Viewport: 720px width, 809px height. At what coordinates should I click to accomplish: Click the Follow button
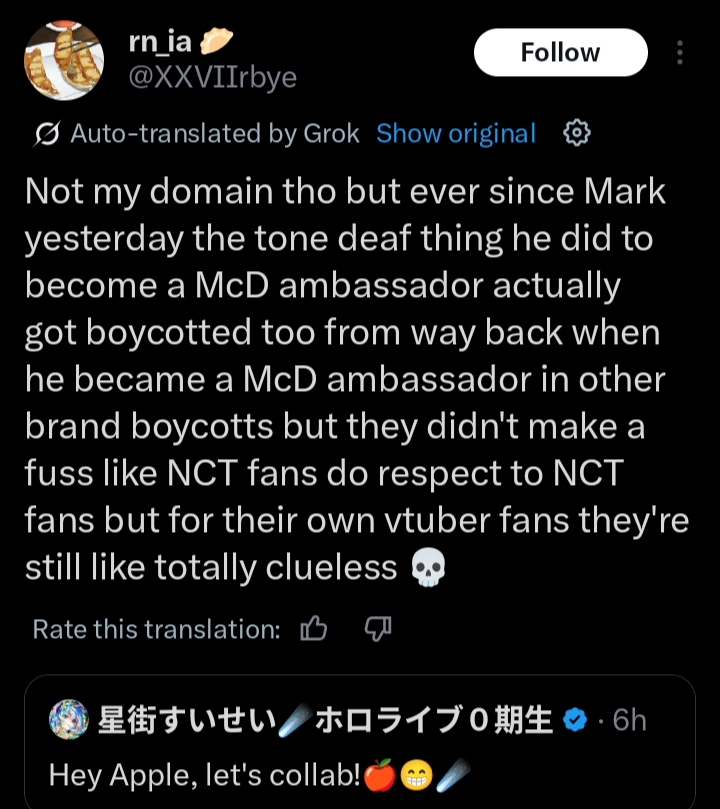pyautogui.click(x=560, y=52)
